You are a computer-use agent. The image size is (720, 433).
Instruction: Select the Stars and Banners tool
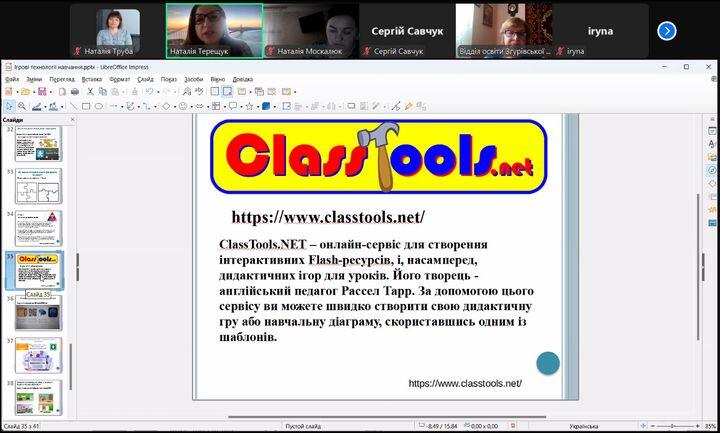click(x=249, y=107)
